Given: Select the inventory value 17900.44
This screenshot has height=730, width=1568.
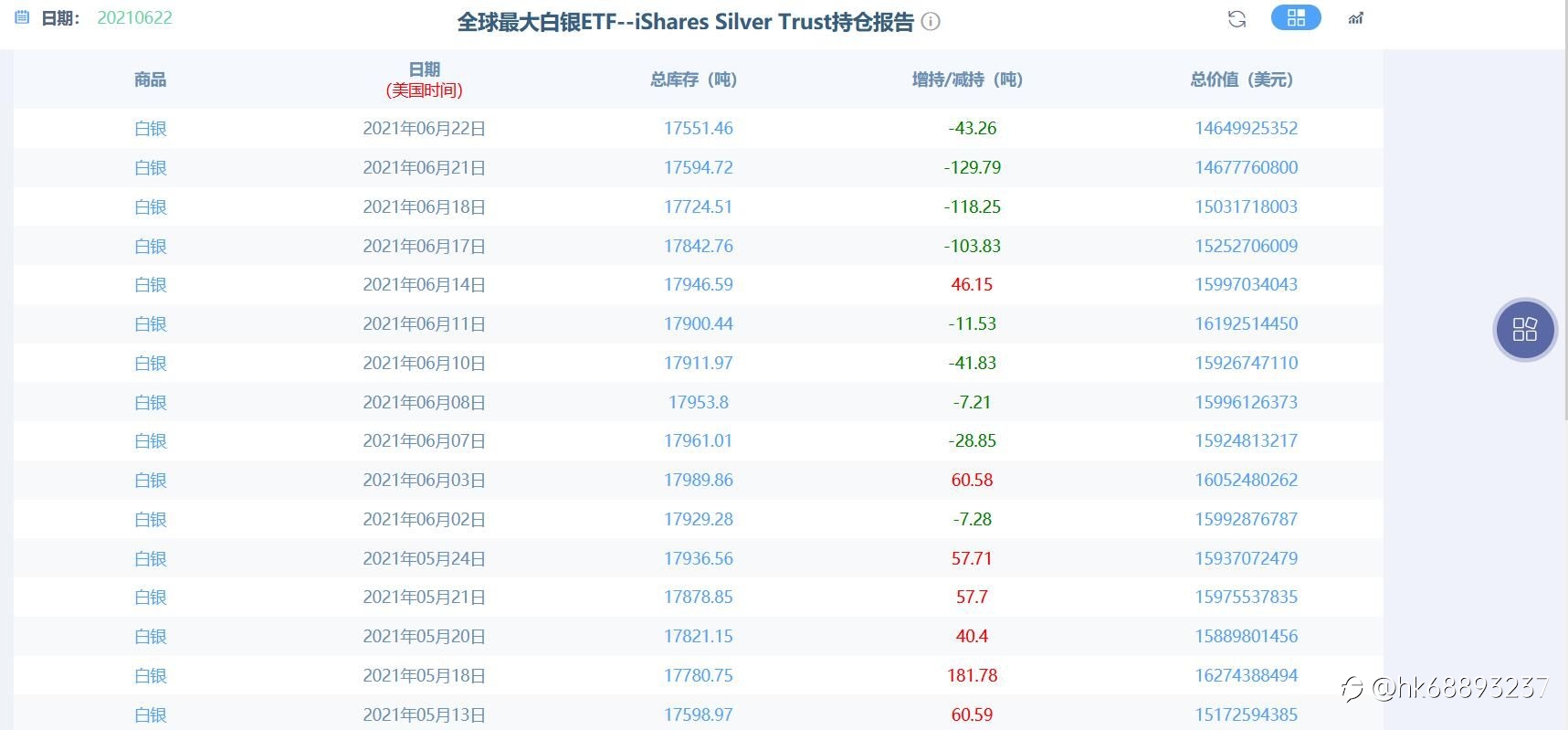Looking at the screenshot, I should [699, 323].
